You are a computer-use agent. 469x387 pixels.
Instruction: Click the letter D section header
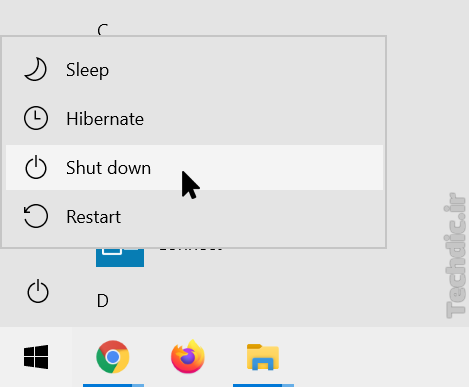pyautogui.click(x=103, y=301)
